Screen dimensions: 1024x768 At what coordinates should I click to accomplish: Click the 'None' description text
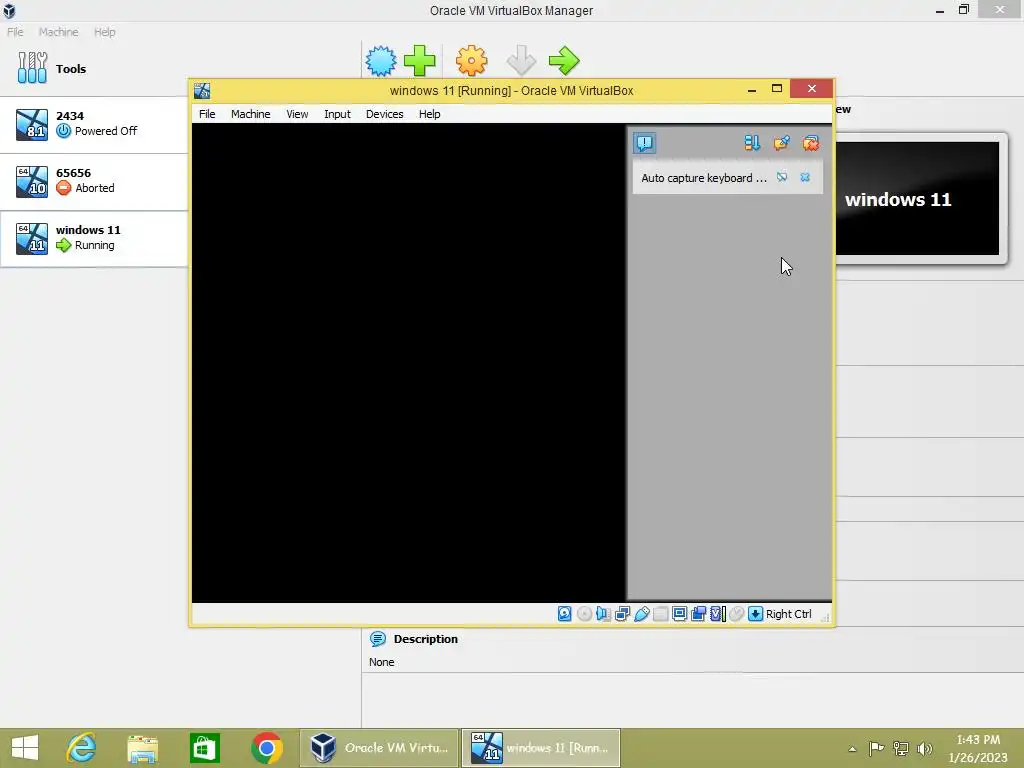tap(381, 662)
